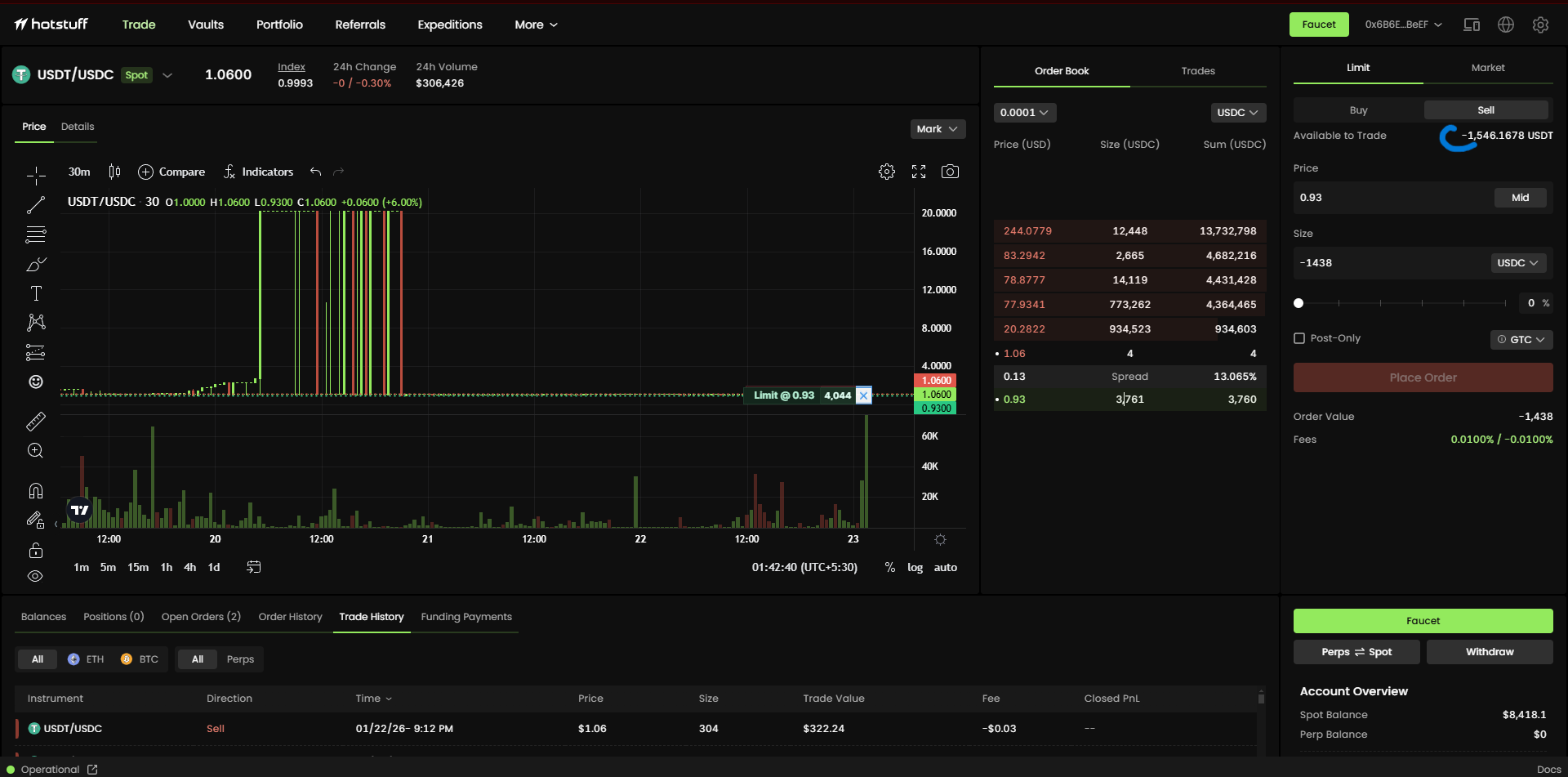Open the Vaults menu item
The width and height of the screenshot is (1568, 777).
point(206,25)
